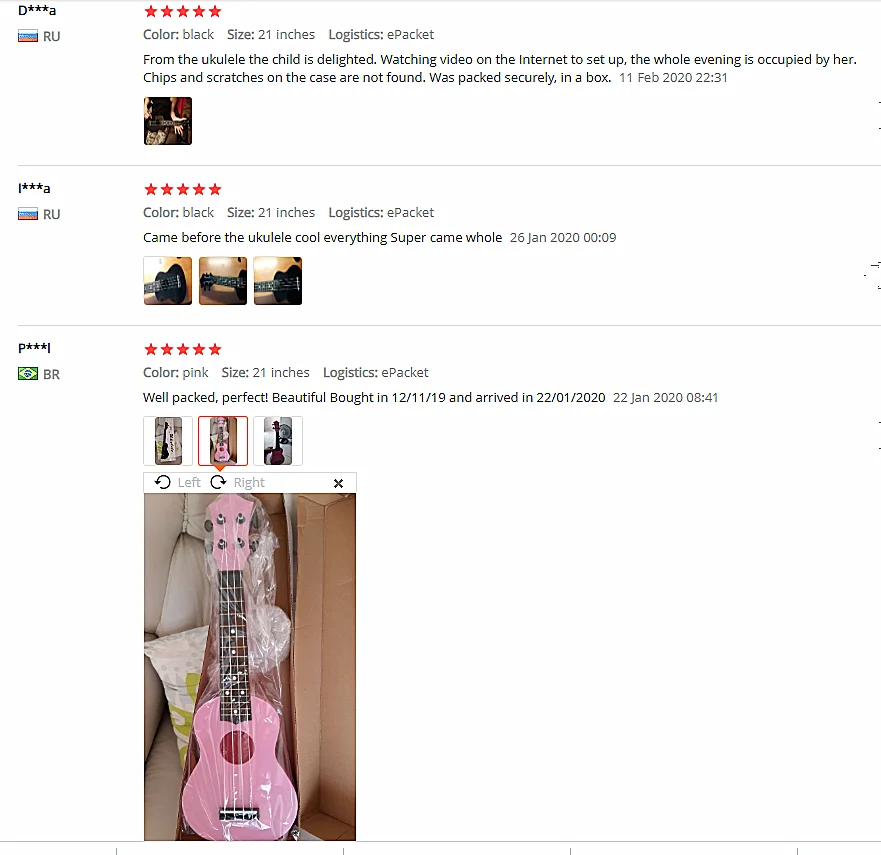
Task: Close the enlarged pink ukulele photo
Action: 338,483
